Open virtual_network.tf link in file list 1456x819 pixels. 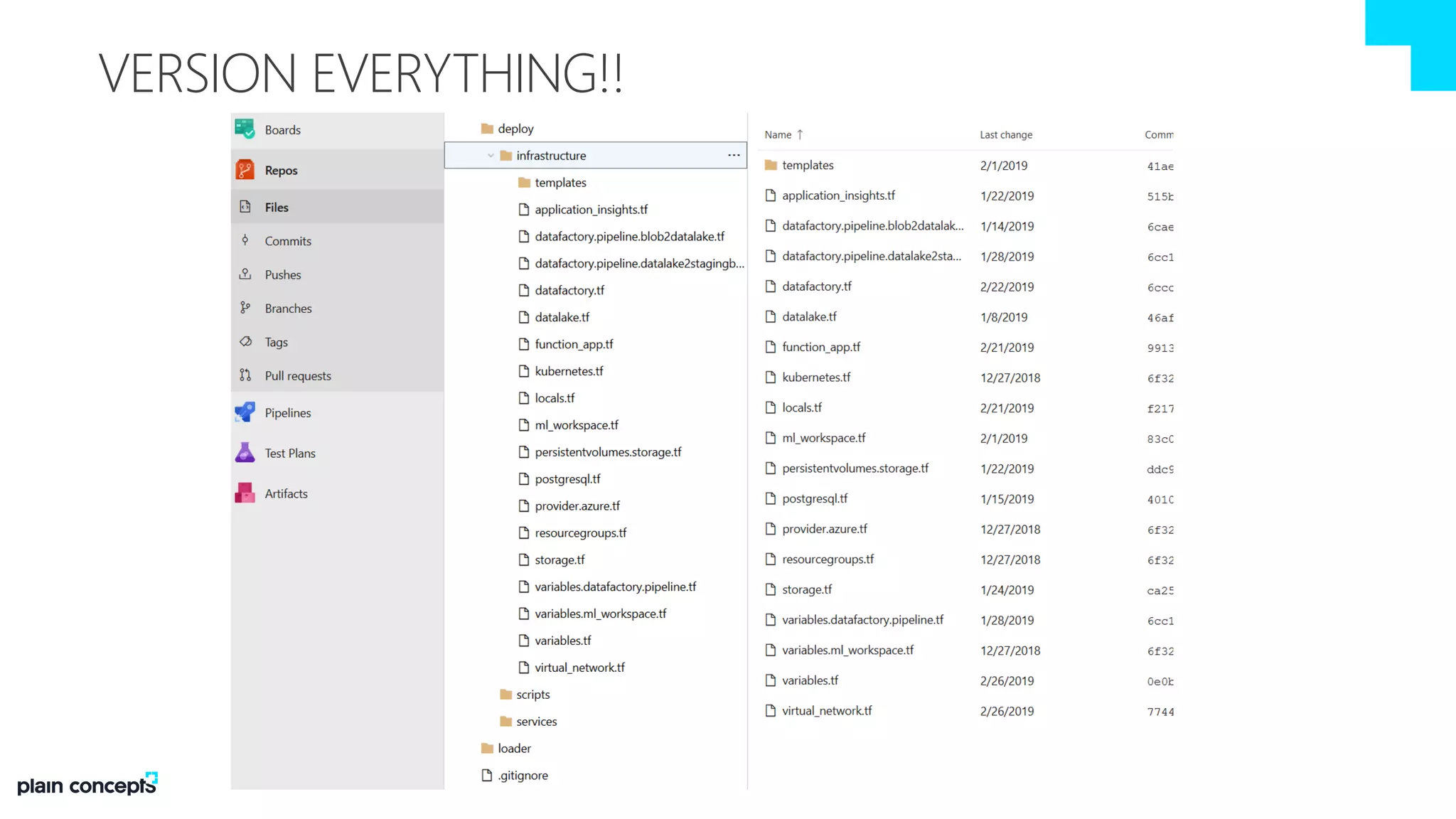coord(827,711)
